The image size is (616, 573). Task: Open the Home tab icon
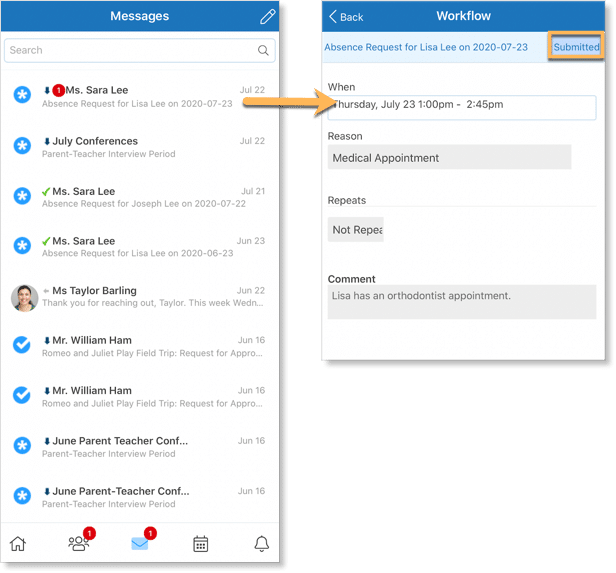click(x=17, y=544)
